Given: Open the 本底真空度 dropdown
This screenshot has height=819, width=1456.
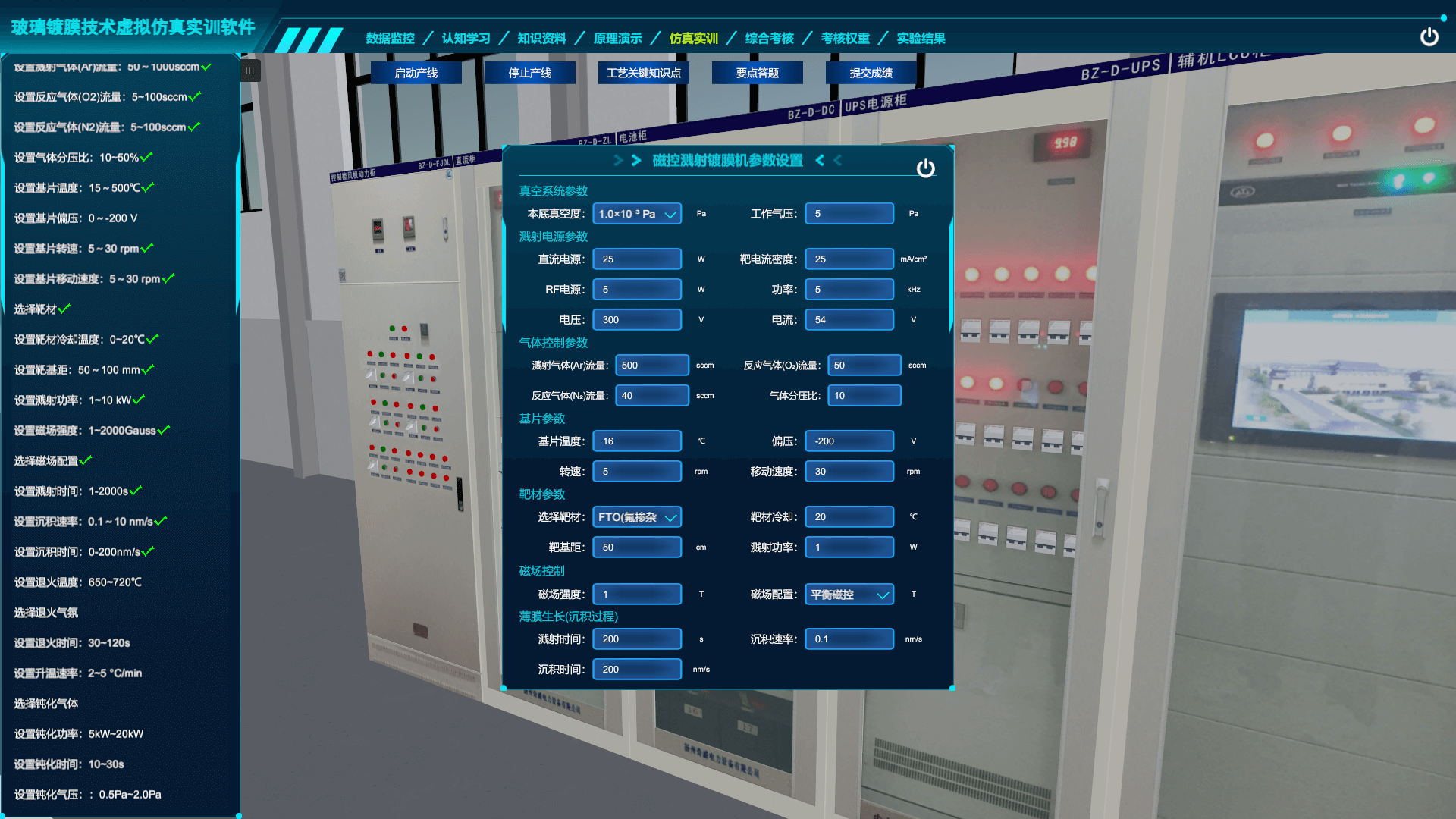Looking at the screenshot, I should 636,214.
